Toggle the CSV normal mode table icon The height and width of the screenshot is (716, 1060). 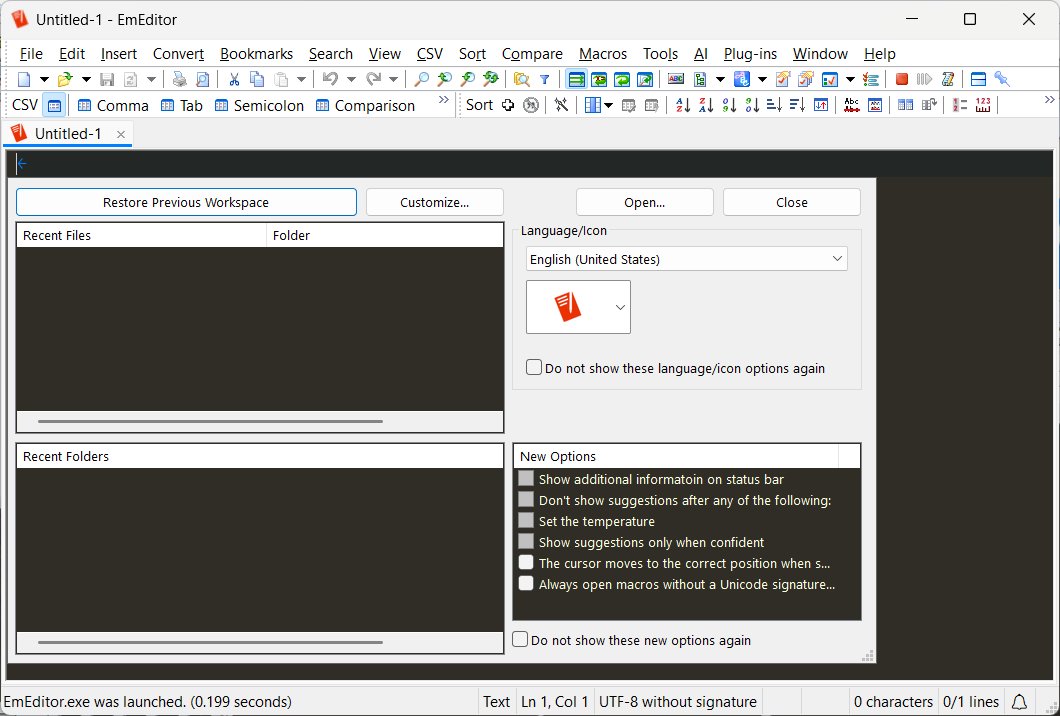54,105
